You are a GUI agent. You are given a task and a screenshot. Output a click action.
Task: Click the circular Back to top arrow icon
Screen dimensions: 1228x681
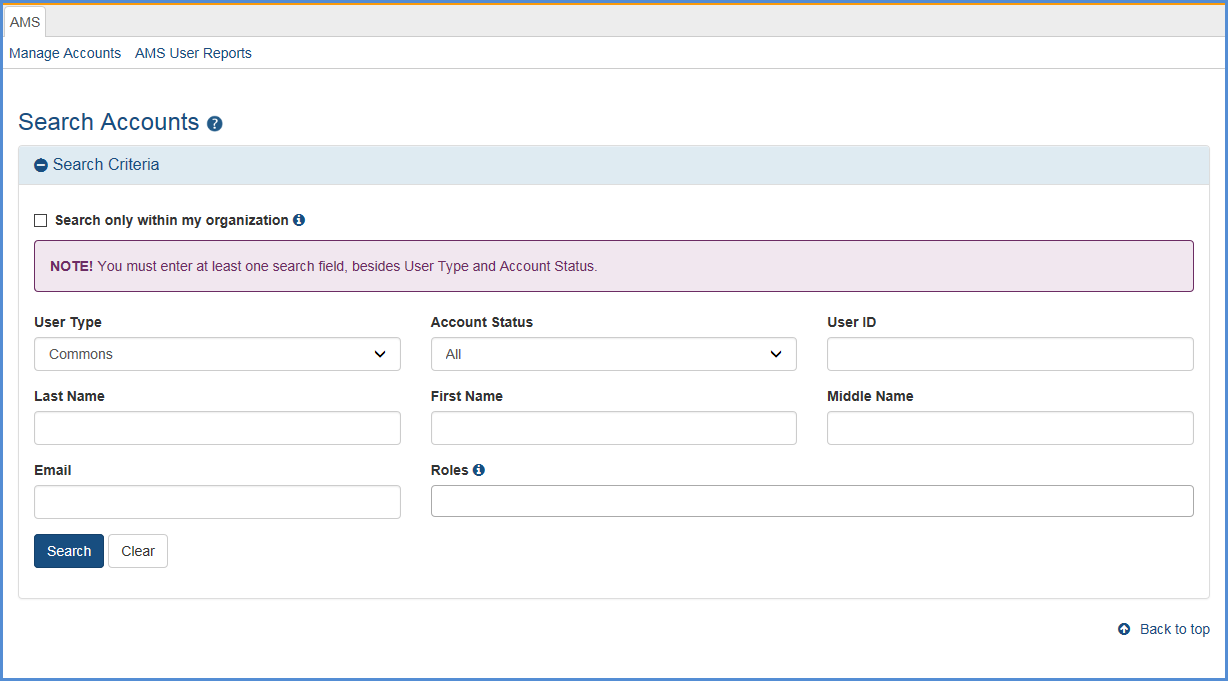[1122, 629]
